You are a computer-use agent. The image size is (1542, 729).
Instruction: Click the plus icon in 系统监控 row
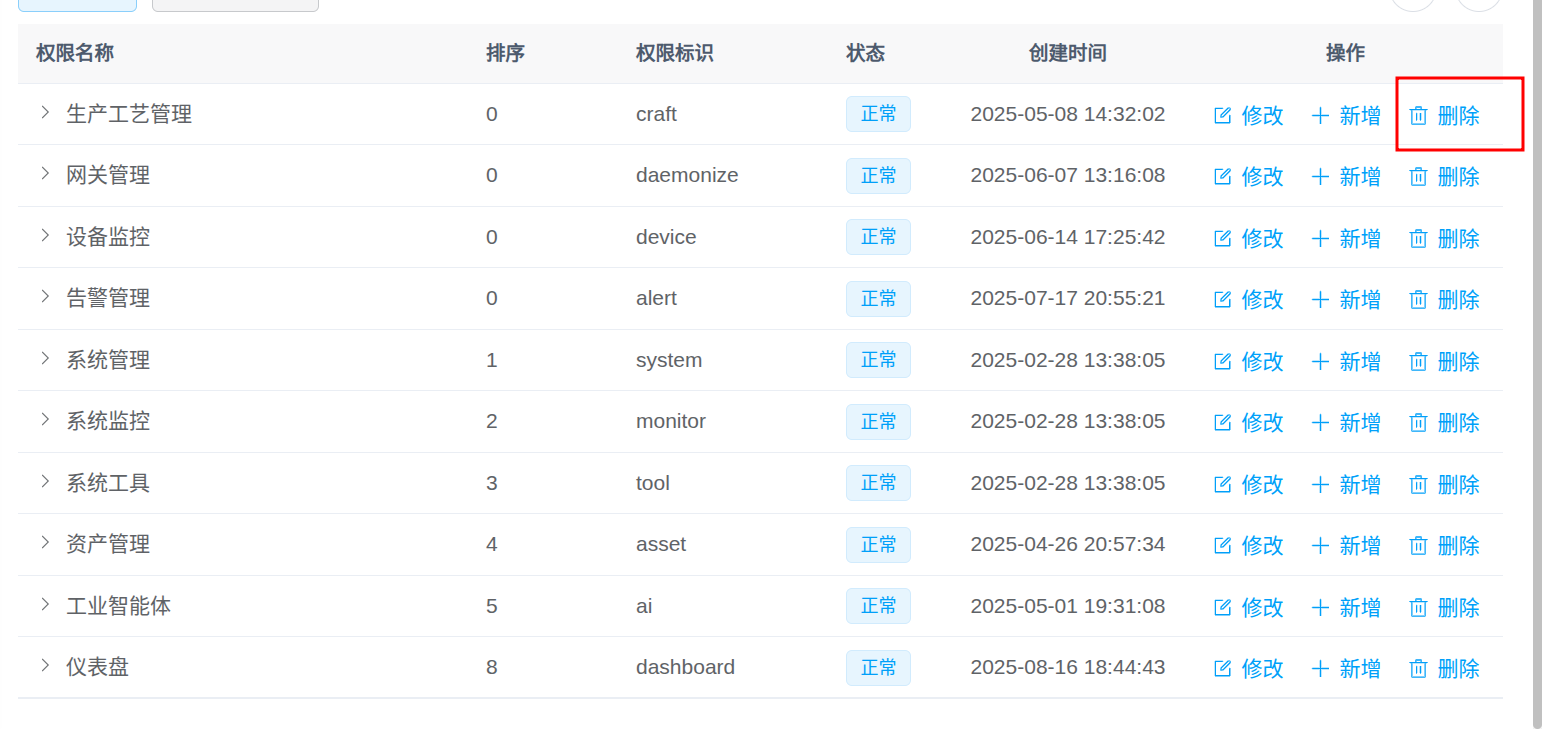tap(1320, 423)
